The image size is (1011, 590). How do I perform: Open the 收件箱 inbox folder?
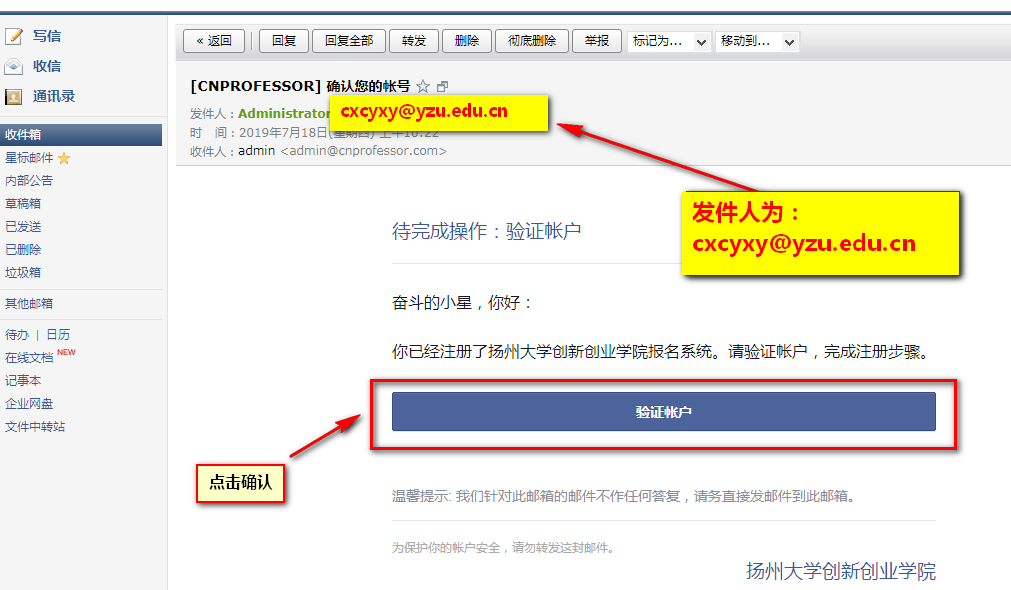(x=24, y=135)
